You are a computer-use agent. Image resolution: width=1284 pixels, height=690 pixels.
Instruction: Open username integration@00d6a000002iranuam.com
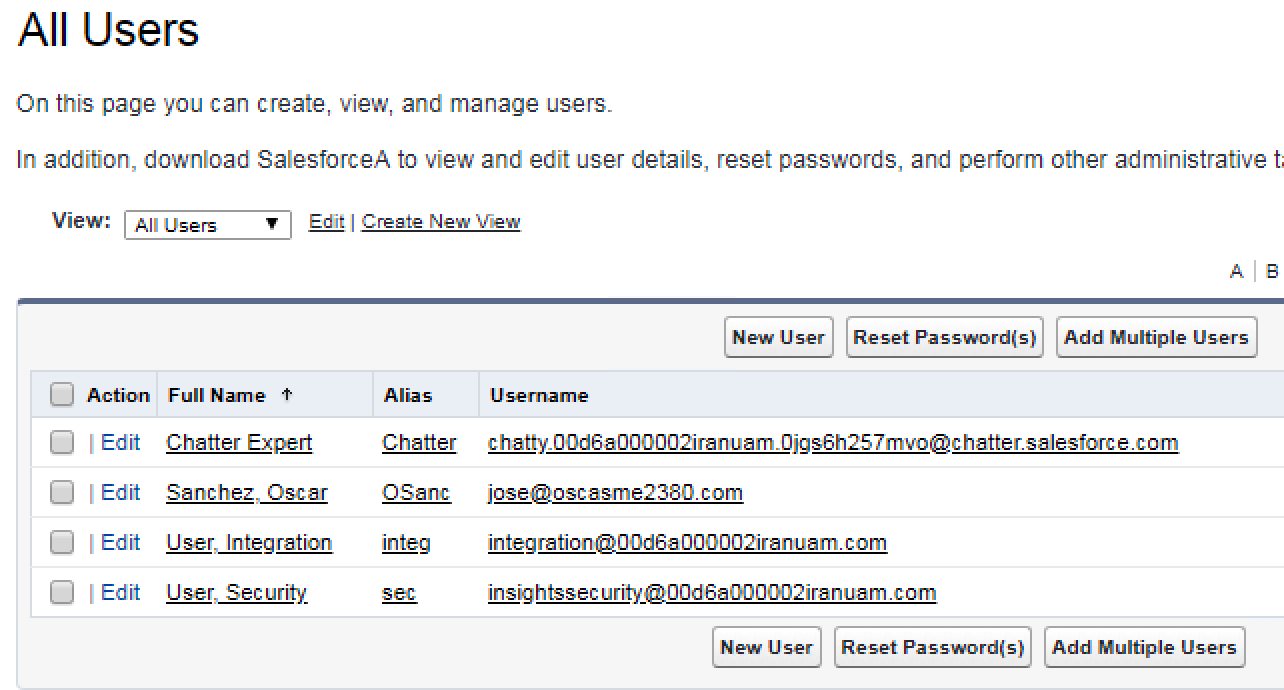point(687,542)
